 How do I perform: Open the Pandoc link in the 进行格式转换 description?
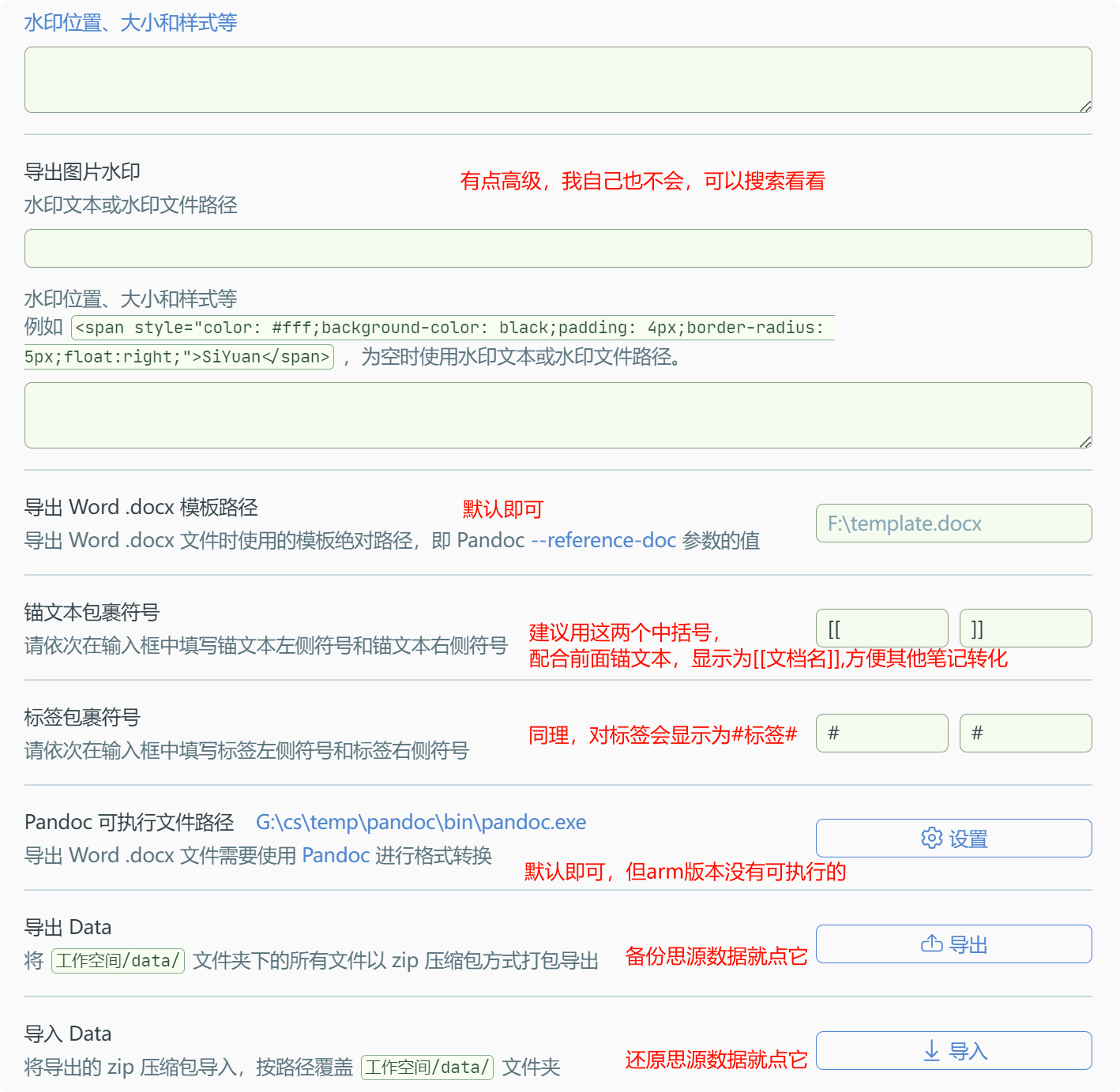tap(336, 855)
